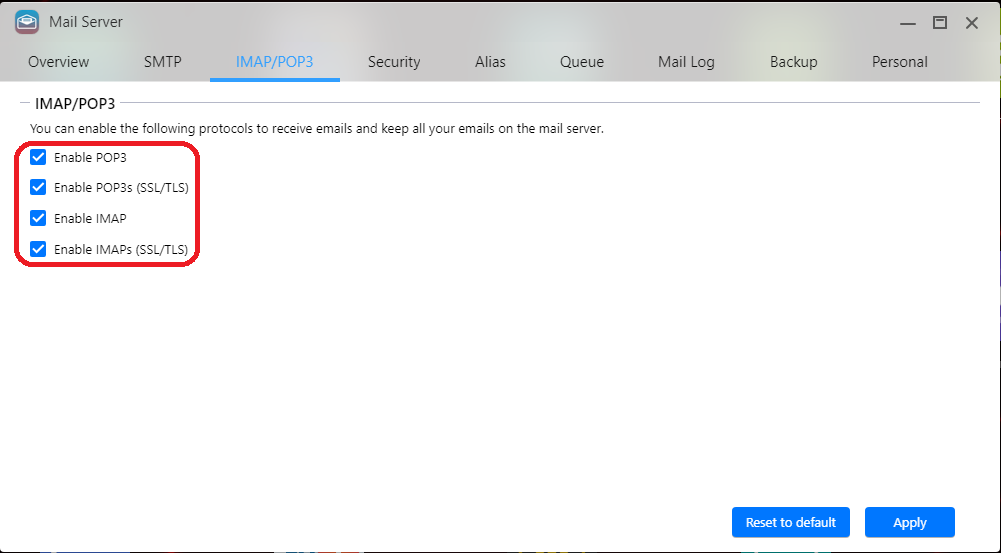Screen dimensions: 1001x553
Task: Switch to the SMTP tab
Action: [x=163, y=62]
